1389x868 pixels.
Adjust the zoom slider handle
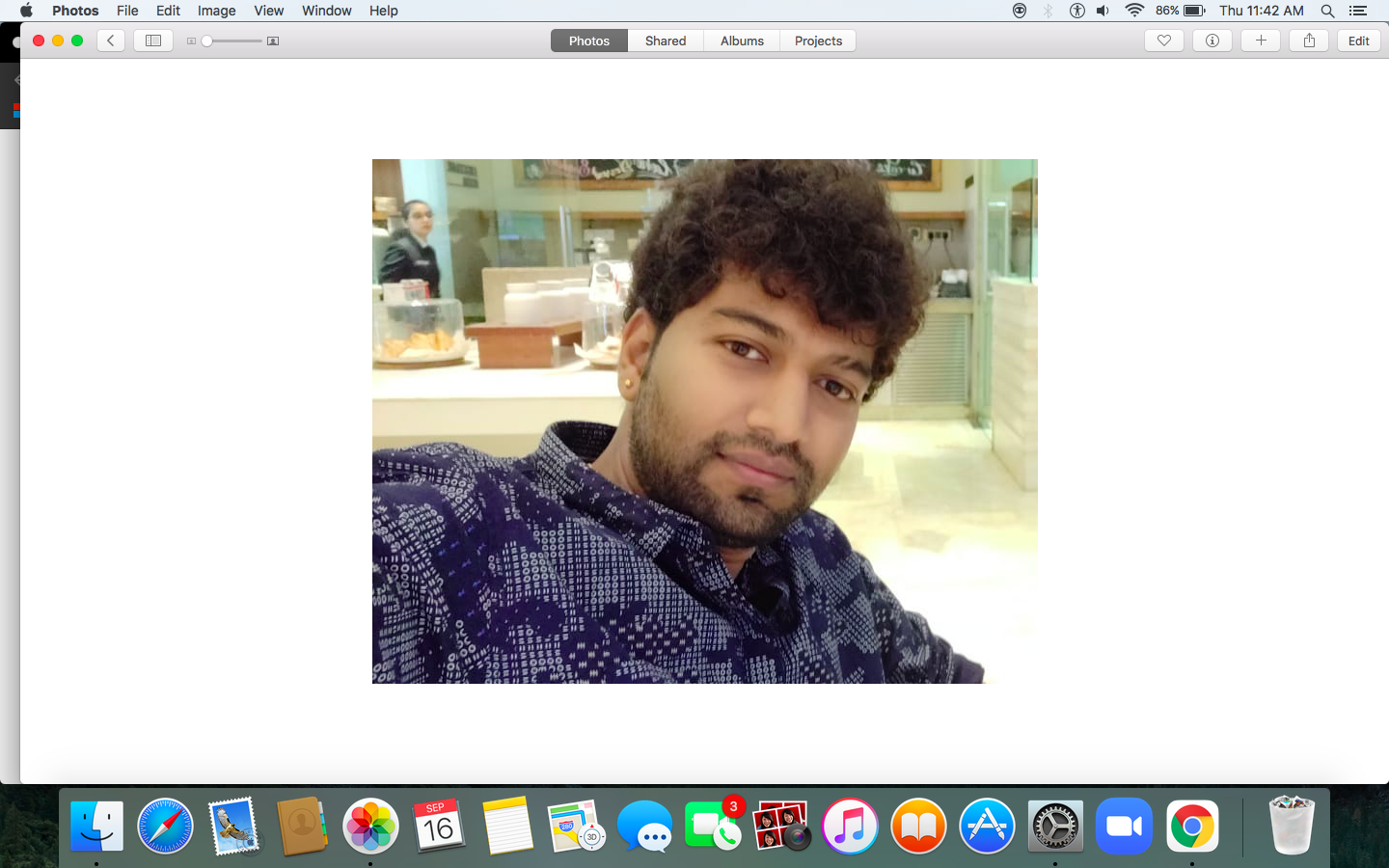coord(206,41)
